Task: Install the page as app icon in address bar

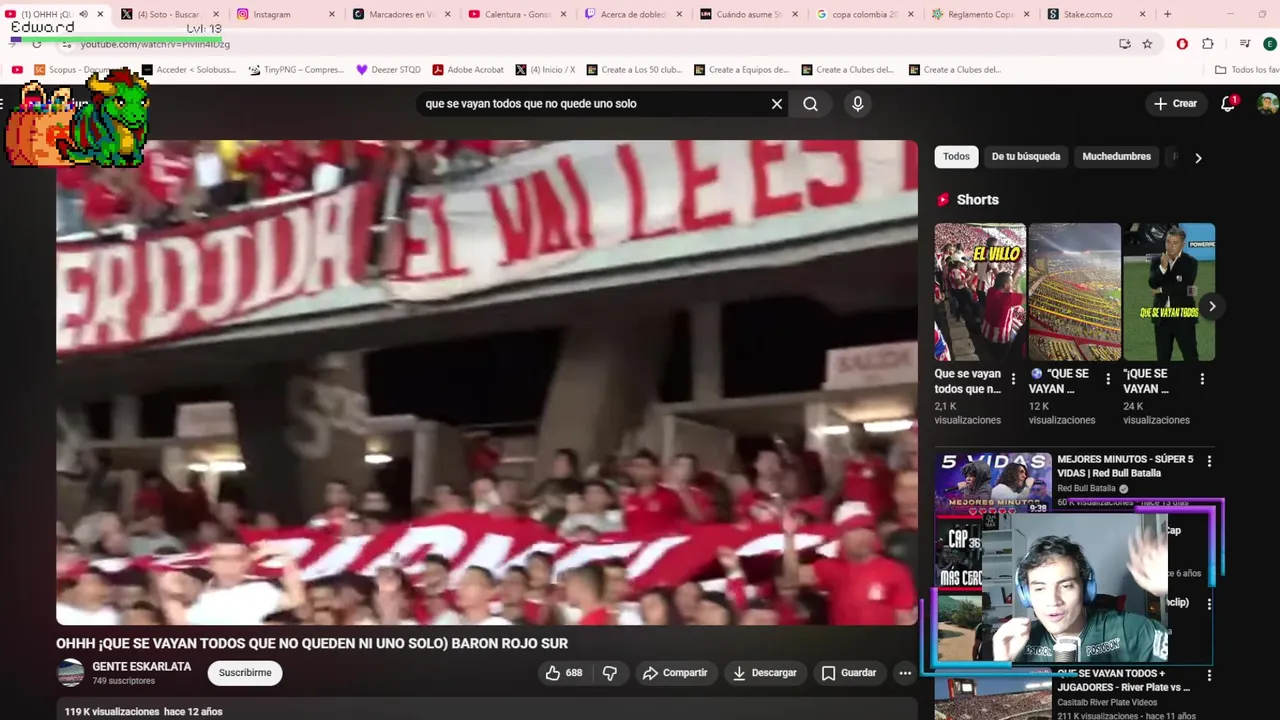Action: (x=1125, y=44)
